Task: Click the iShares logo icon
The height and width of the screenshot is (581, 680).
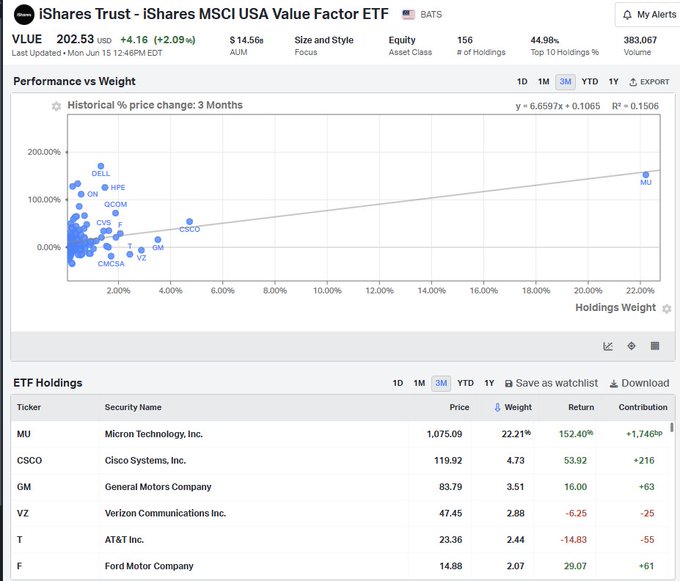Action: (x=24, y=15)
